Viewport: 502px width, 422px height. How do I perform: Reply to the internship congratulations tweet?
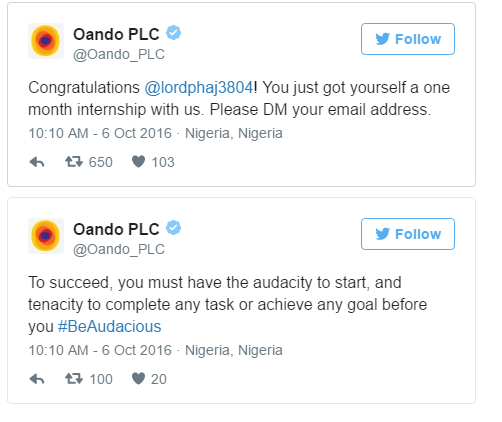(x=37, y=162)
